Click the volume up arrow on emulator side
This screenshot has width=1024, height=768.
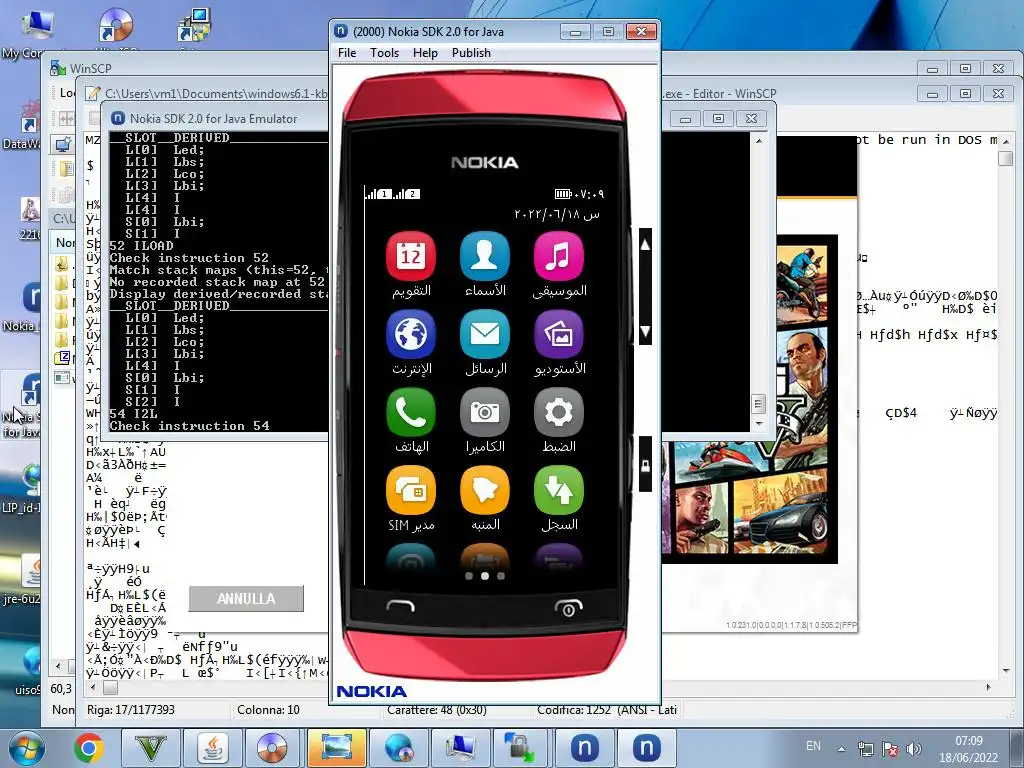pos(645,245)
